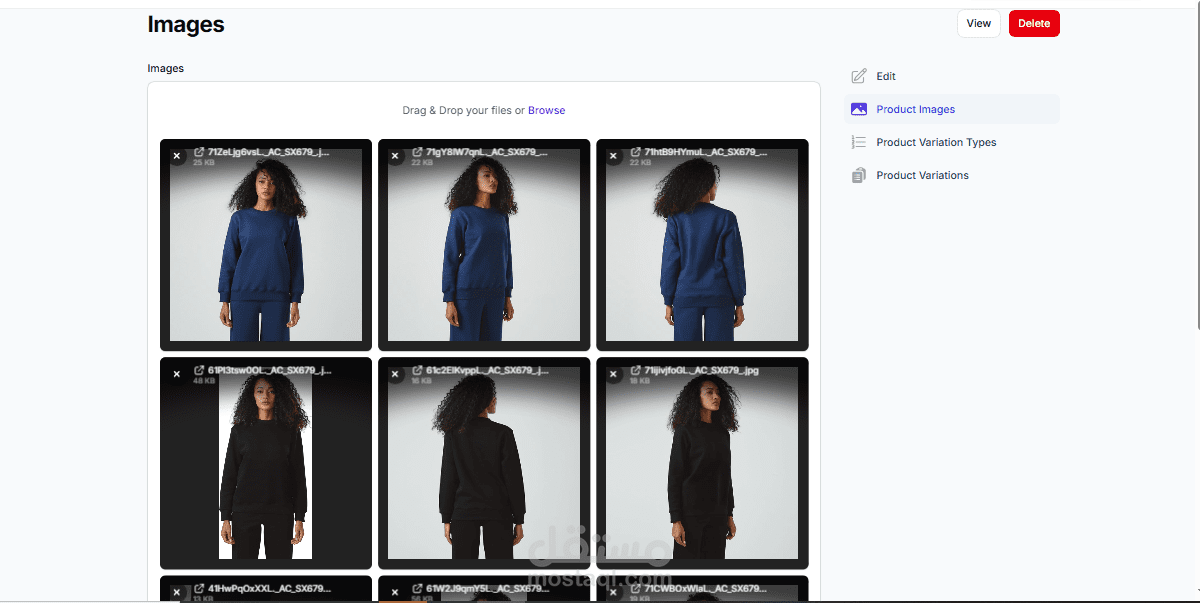The width and height of the screenshot is (1200, 603).
Task: Click the file name 71ZeLjg6vsL._AC_SX679_
Action: [269, 152]
